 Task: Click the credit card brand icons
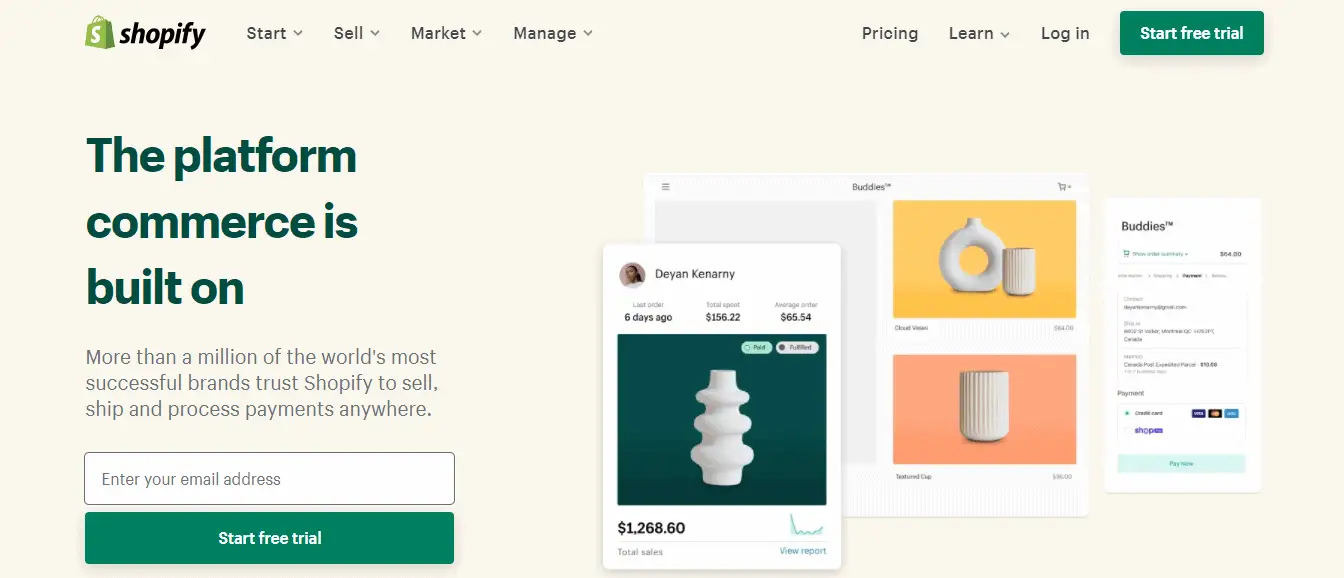point(1215,412)
